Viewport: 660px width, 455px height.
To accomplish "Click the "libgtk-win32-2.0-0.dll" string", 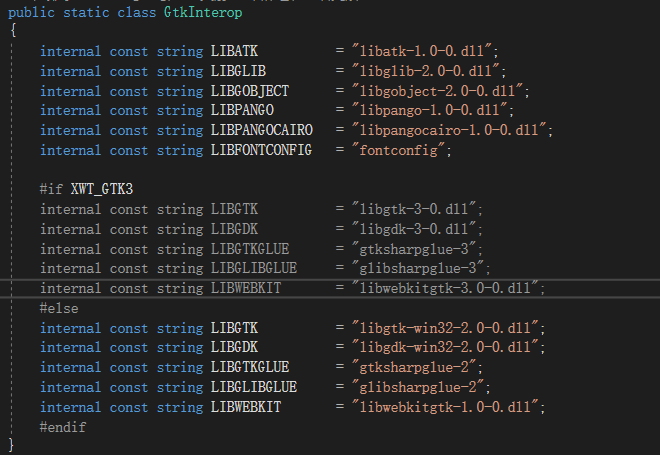I will tap(446, 328).
